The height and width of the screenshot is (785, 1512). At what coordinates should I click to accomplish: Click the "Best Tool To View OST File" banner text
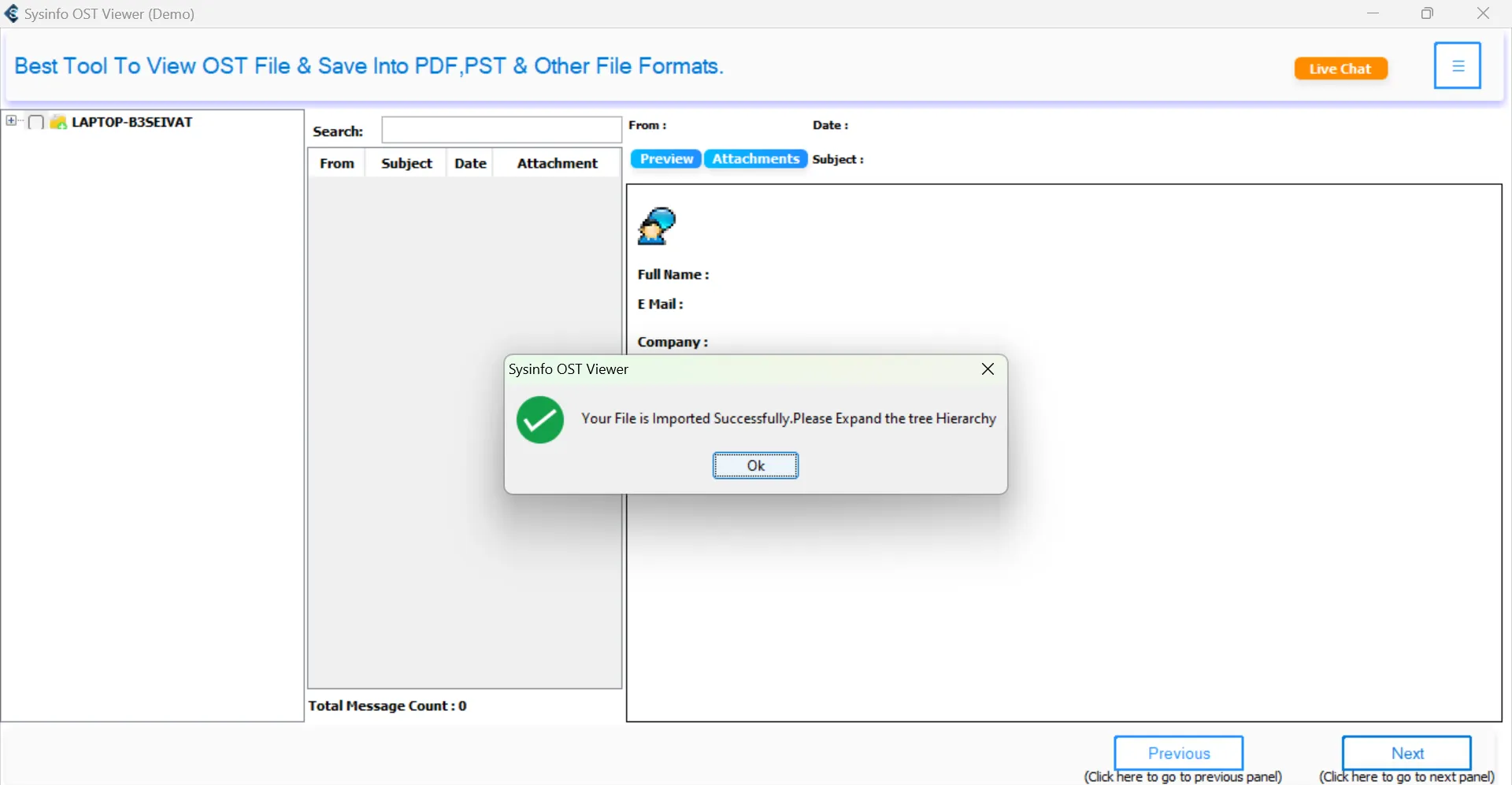pyautogui.click(x=369, y=66)
